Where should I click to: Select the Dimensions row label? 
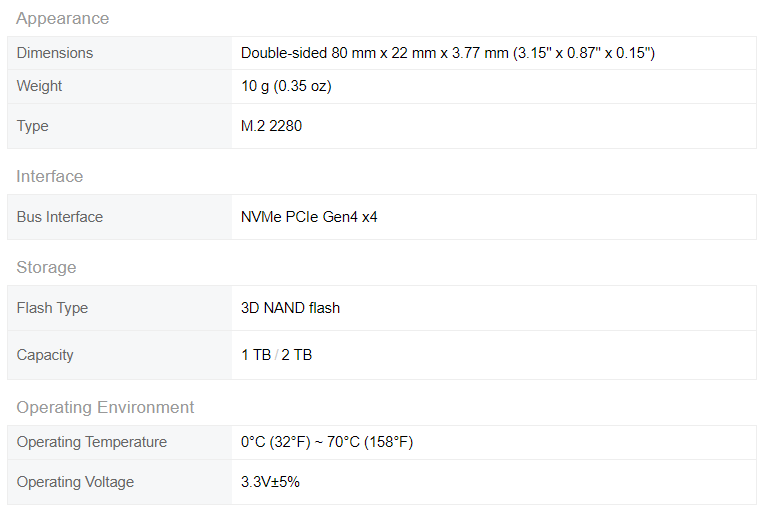tap(55, 53)
